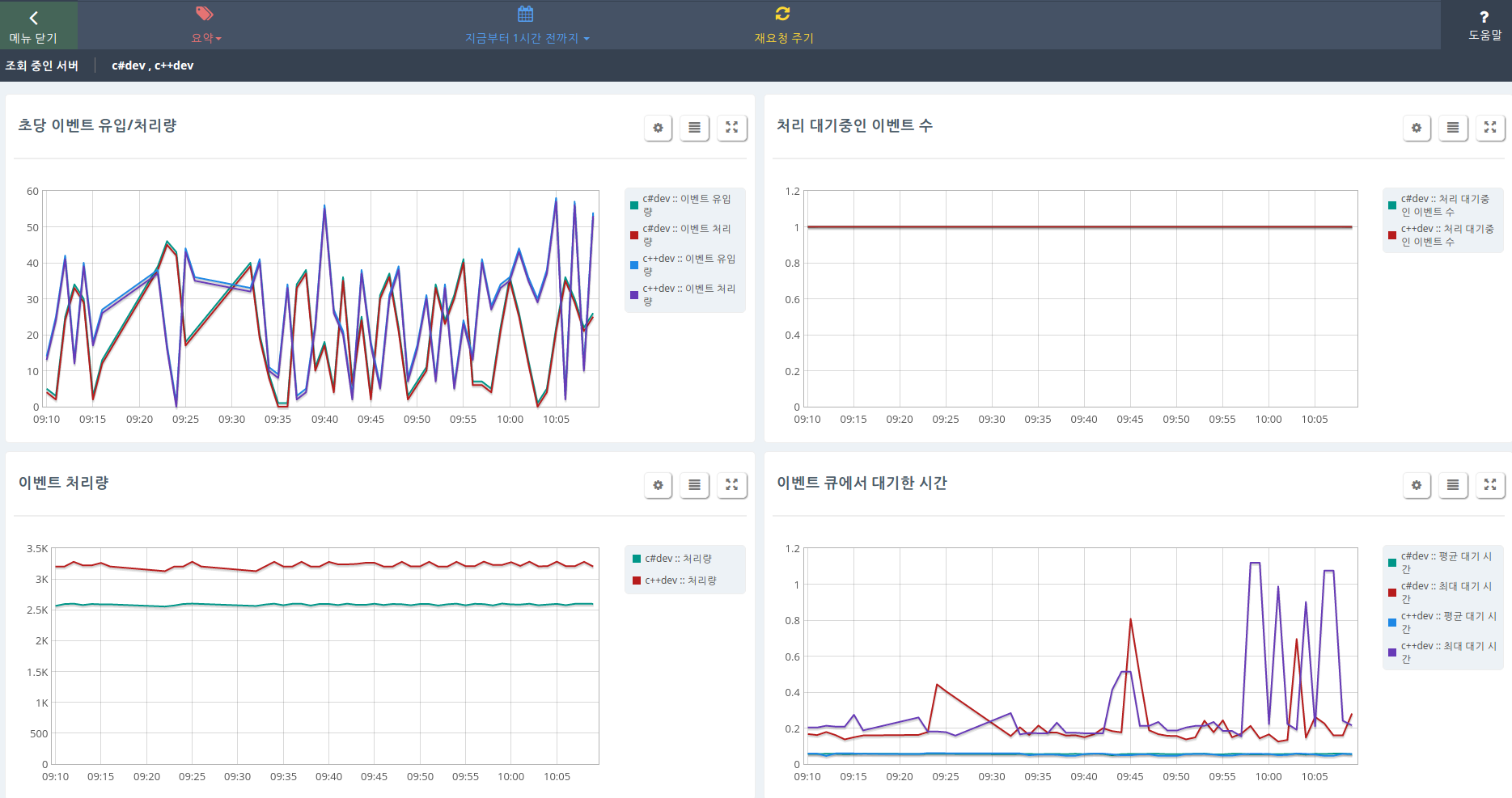Open settings gear for 이벤트 큐에서 대기한 시간 chart
Viewport: 1512px width, 798px height.
pyautogui.click(x=1417, y=485)
